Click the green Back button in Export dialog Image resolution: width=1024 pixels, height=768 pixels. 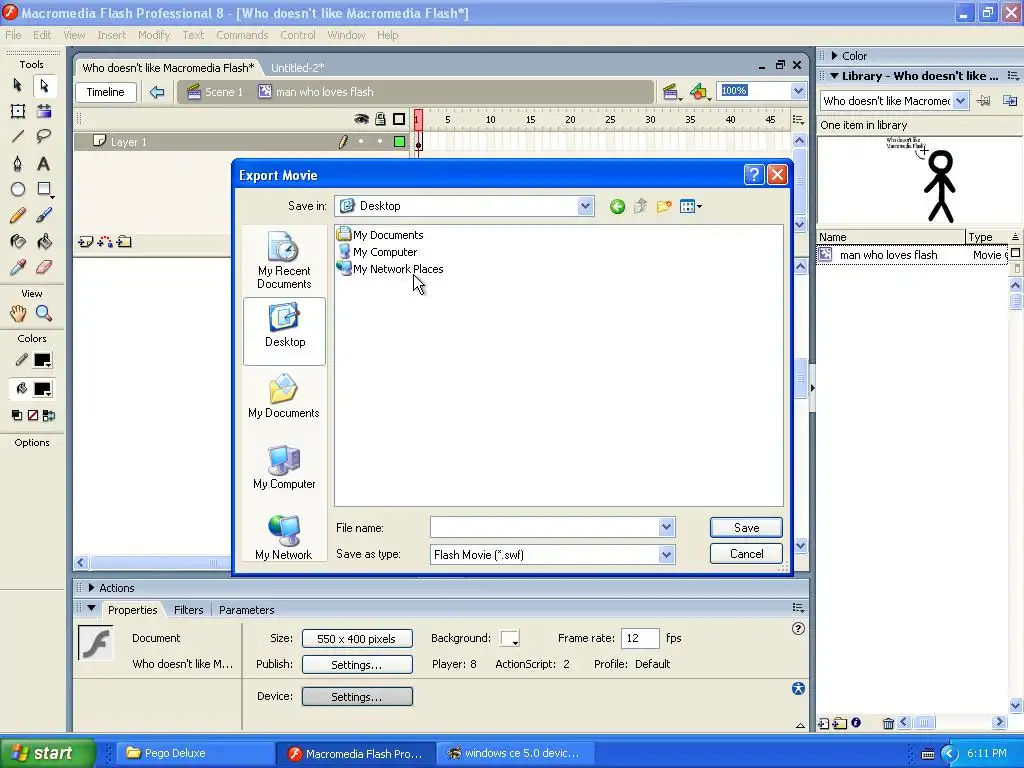(617, 206)
